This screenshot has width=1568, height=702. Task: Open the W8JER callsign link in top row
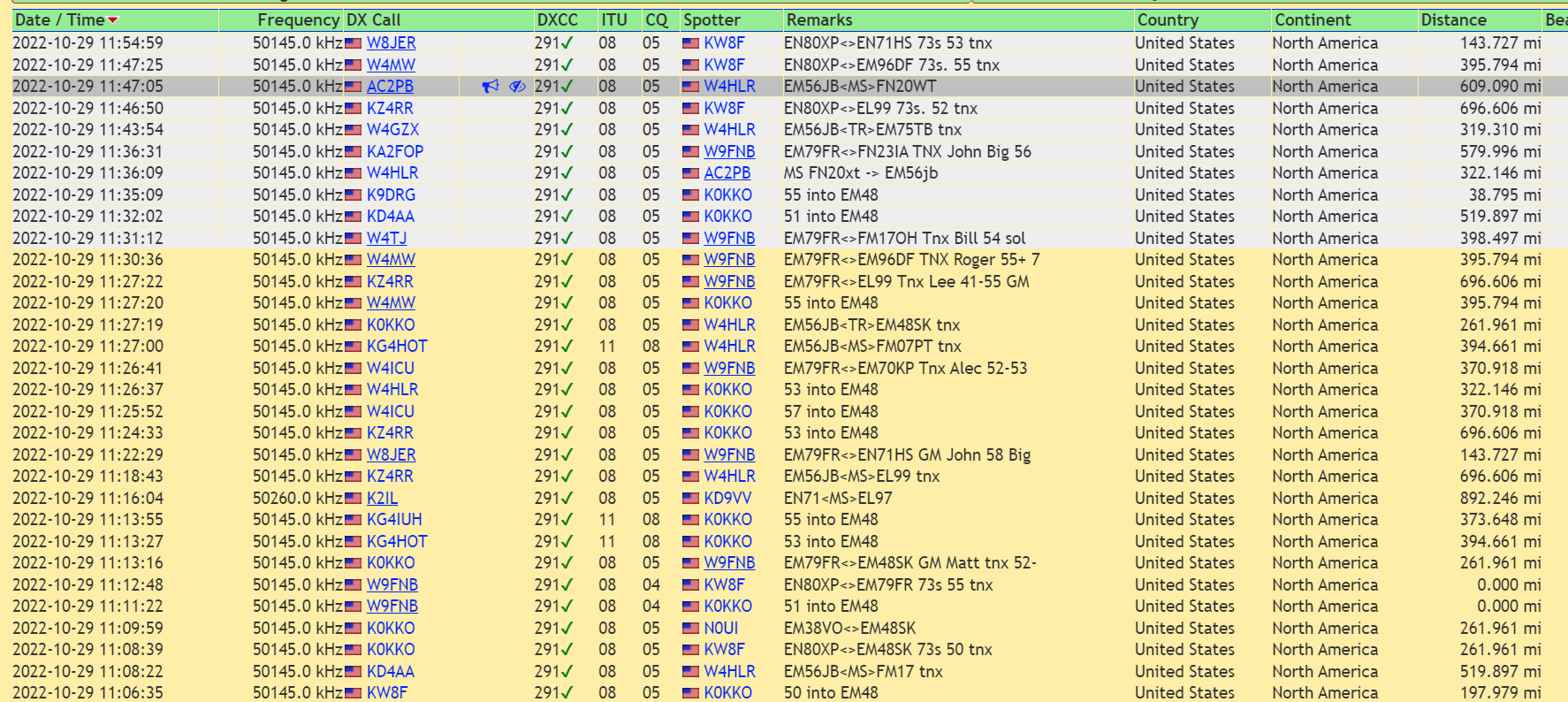point(391,42)
